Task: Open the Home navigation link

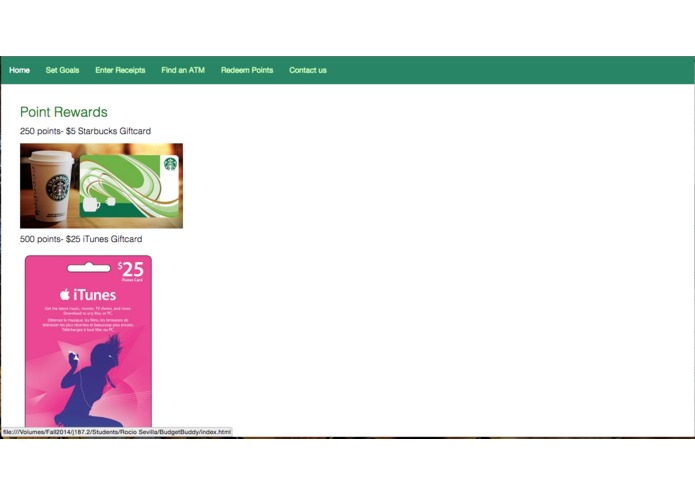Action: point(20,70)
